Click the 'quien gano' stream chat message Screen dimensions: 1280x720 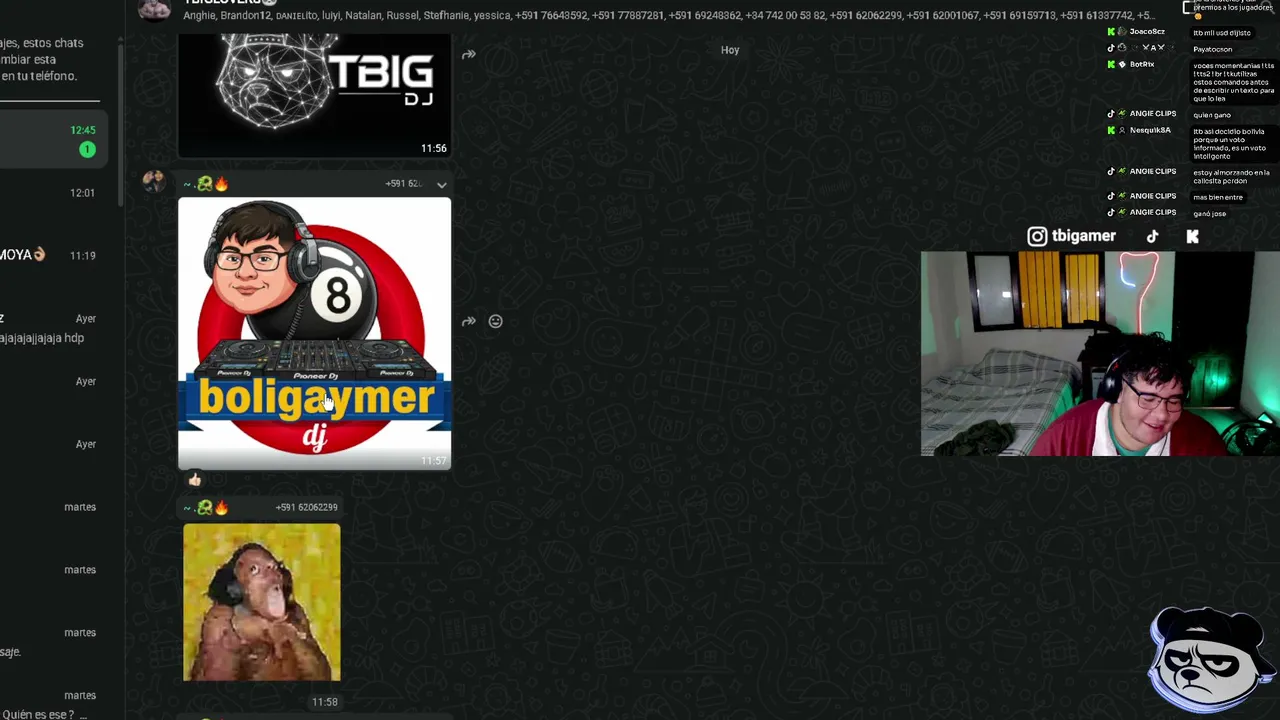point(1212,115)
